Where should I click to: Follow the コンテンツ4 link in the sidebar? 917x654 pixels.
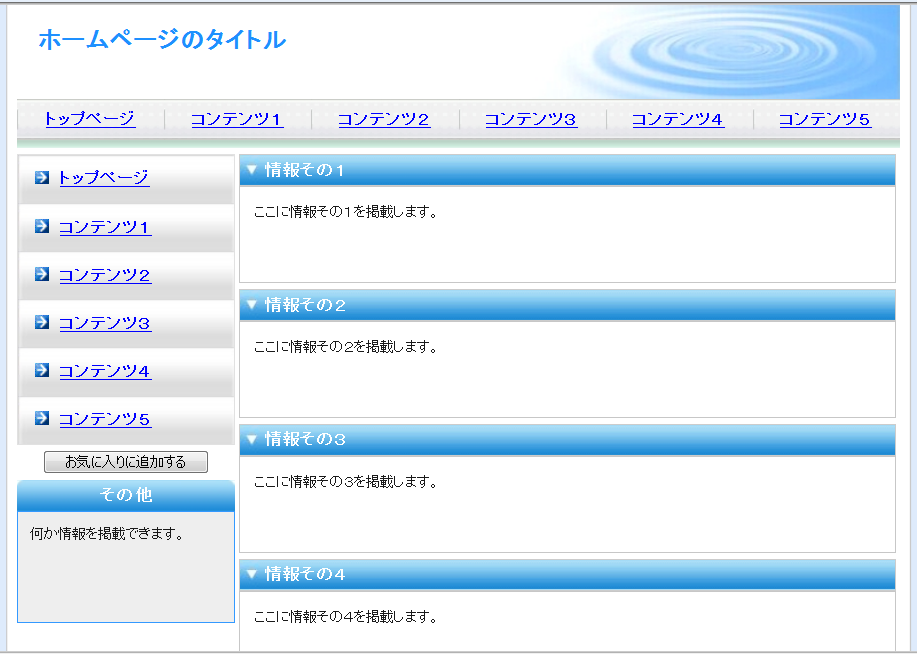[105, 371]
